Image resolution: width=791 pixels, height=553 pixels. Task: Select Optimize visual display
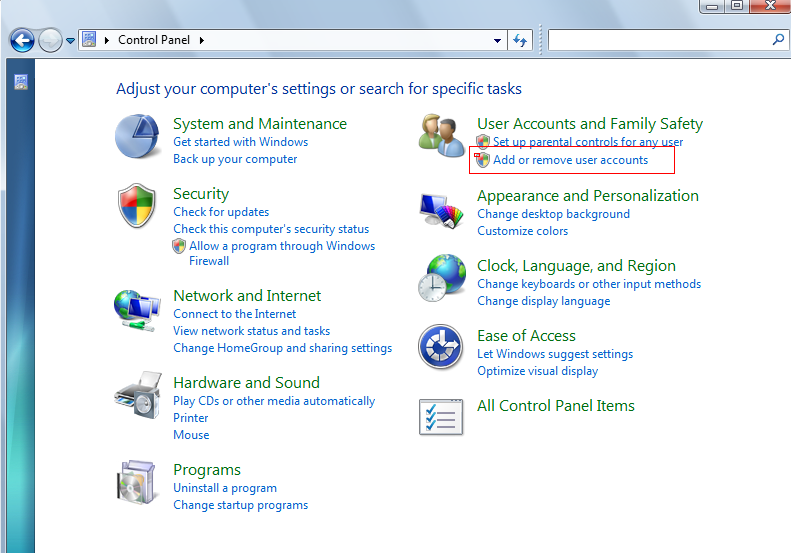pos(538,371)
